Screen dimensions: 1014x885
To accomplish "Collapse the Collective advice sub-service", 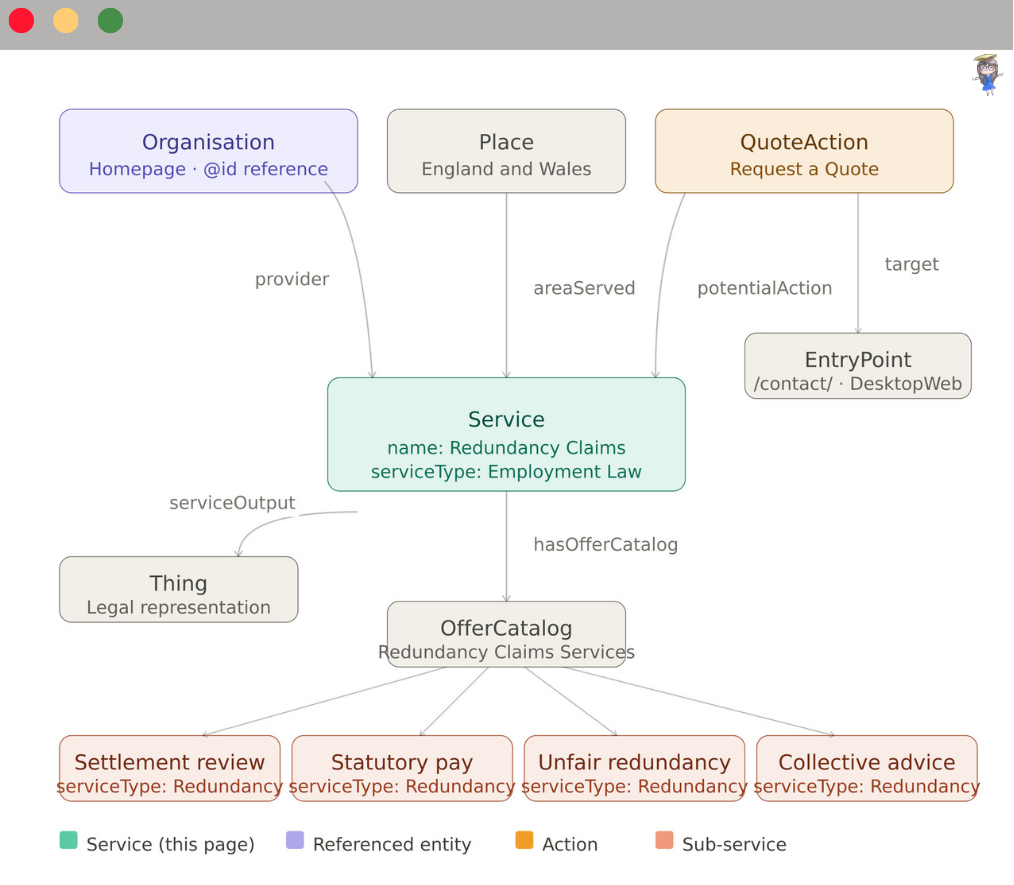I will pyautogui.click(x=866, y=768).
